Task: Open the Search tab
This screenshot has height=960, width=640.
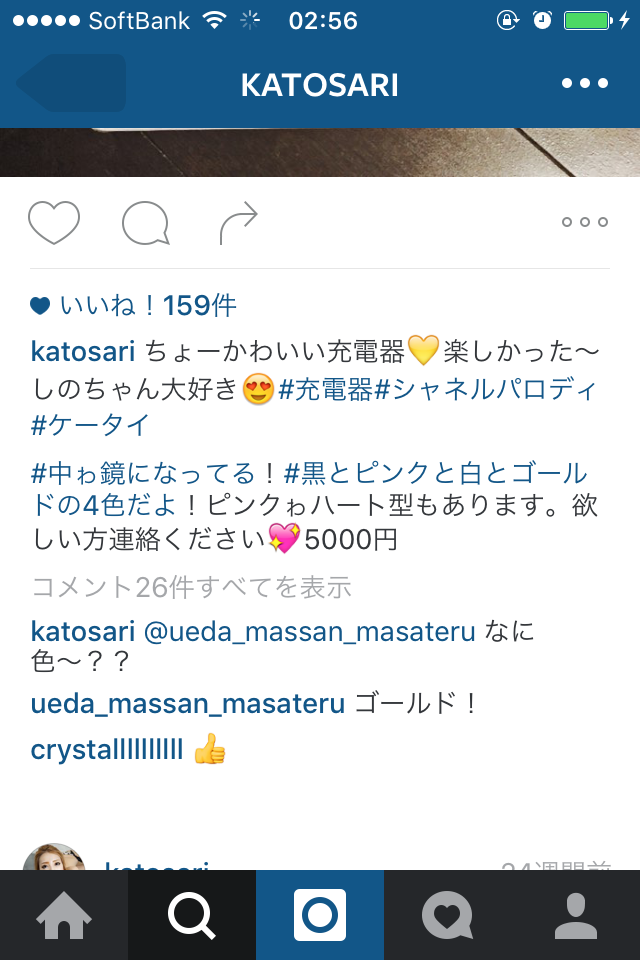Action: [192, 915]
